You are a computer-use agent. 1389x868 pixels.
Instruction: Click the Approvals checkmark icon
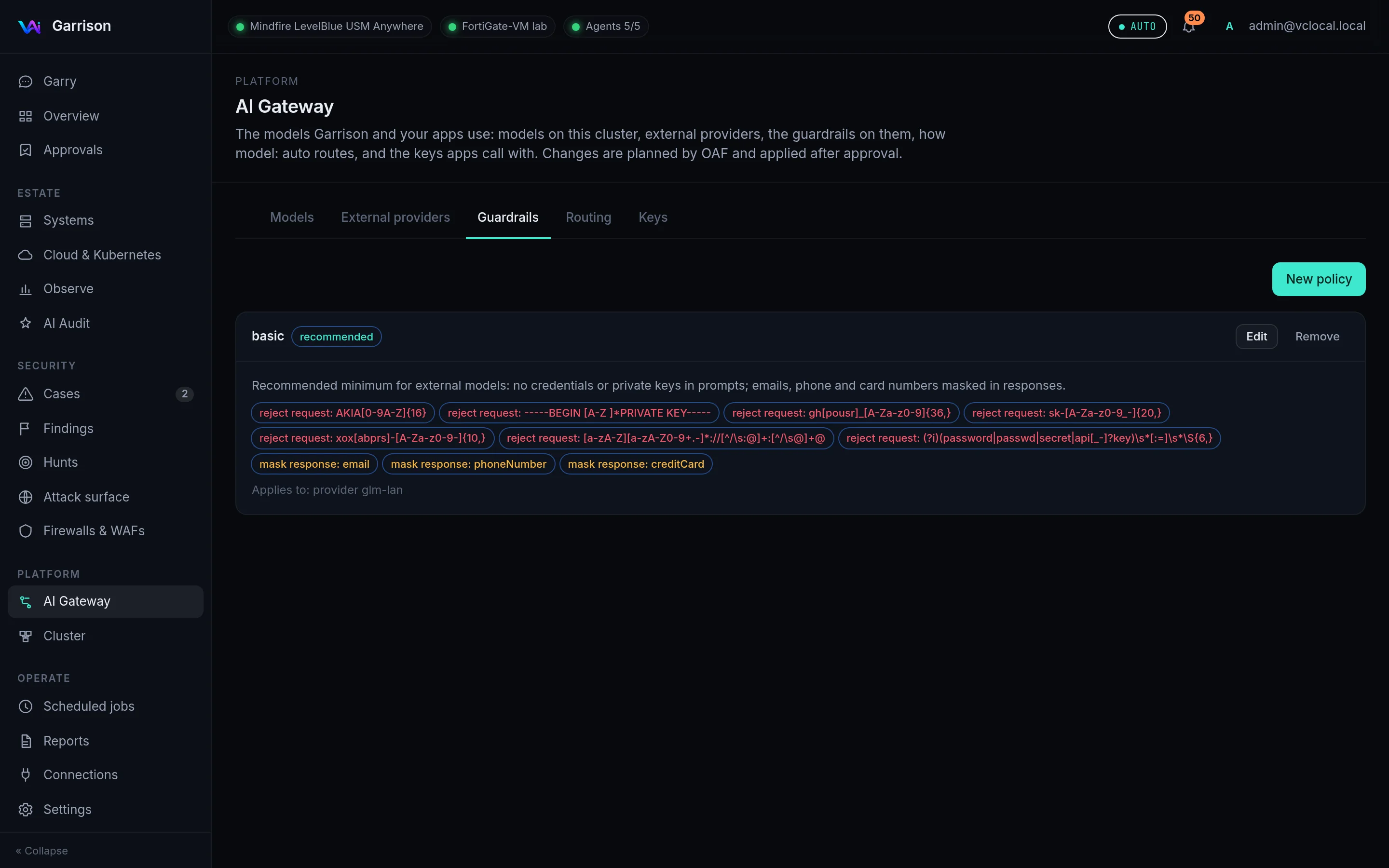pos(25,150)
